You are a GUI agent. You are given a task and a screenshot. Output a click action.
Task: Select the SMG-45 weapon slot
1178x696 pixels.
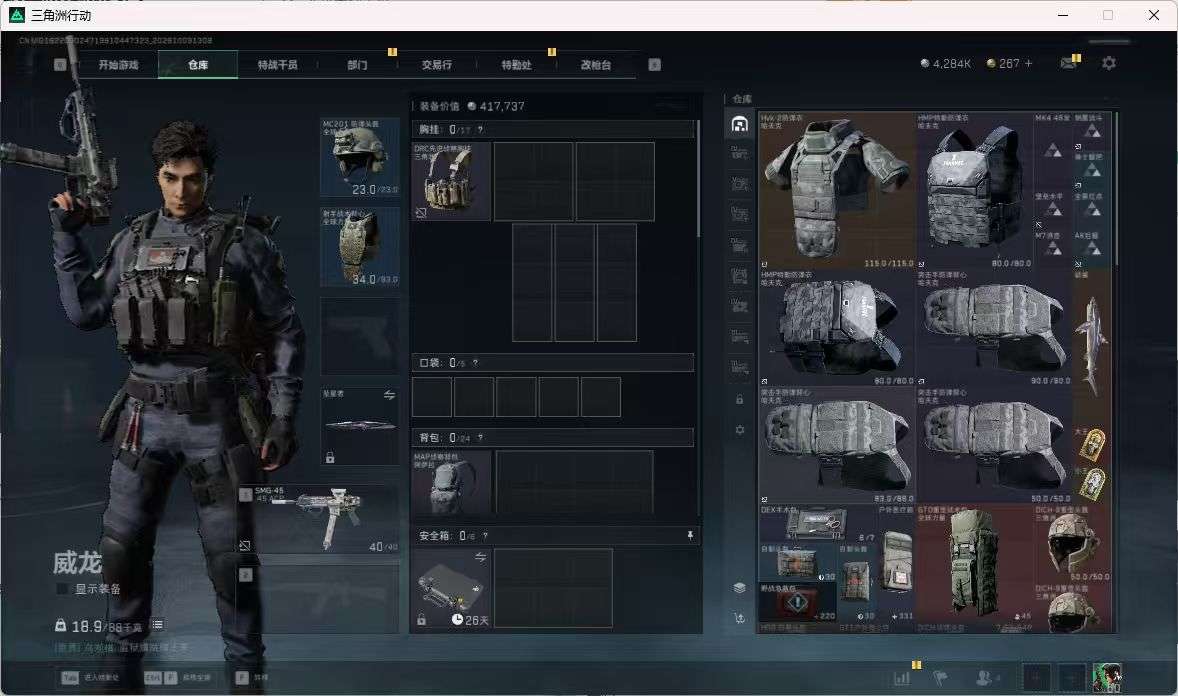319,519
